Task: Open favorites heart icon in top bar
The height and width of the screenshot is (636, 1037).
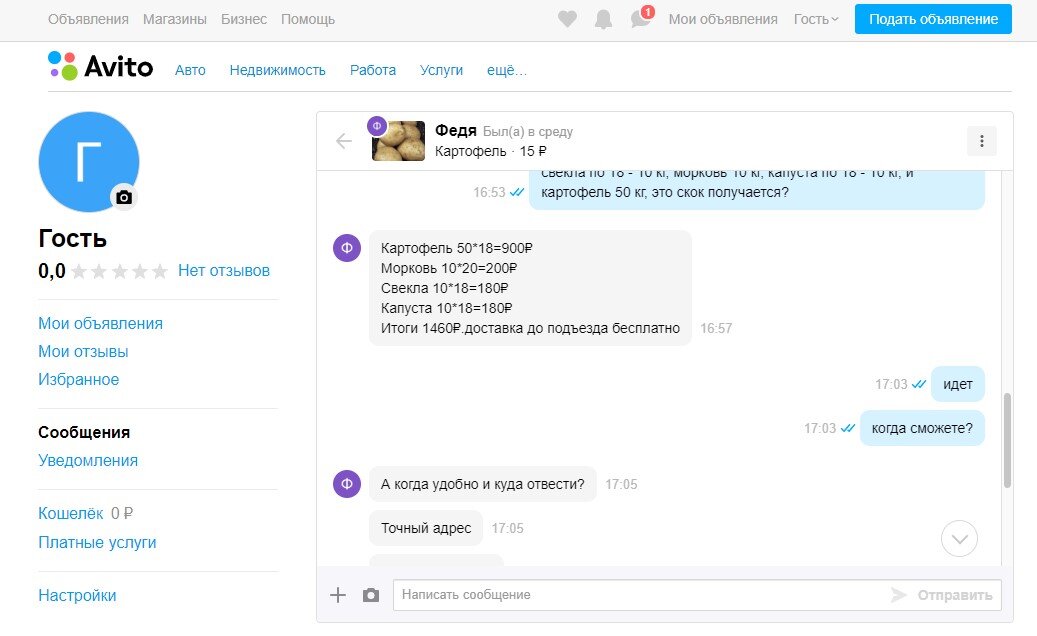Action: coord(567,19)
